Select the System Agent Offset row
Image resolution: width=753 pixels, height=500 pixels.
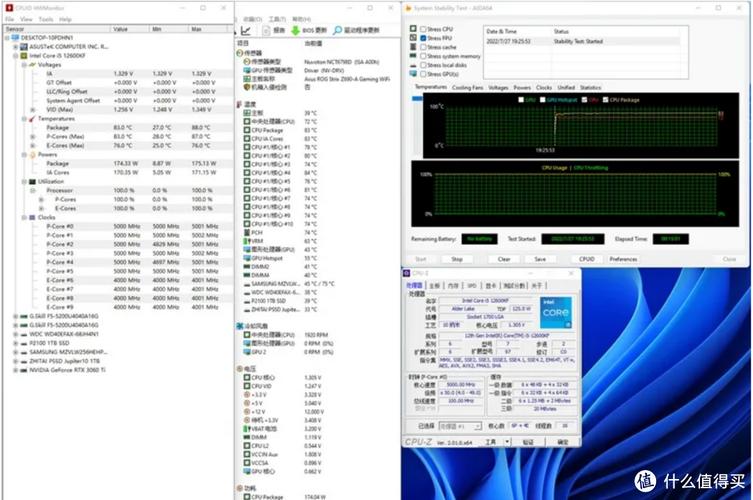pyautogui.click(x=132, y=100)
